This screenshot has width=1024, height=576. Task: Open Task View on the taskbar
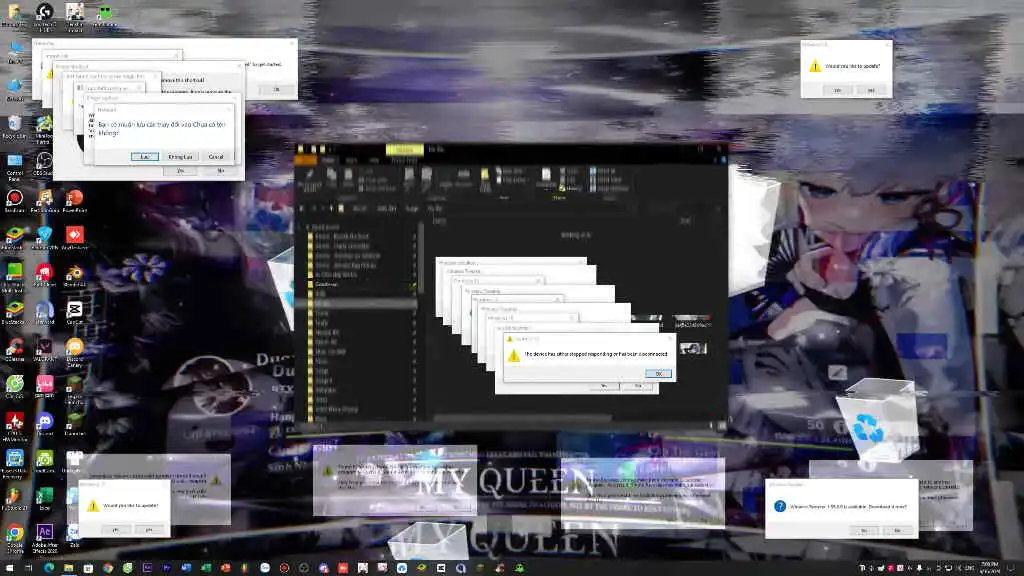click(x=29, y=568)
